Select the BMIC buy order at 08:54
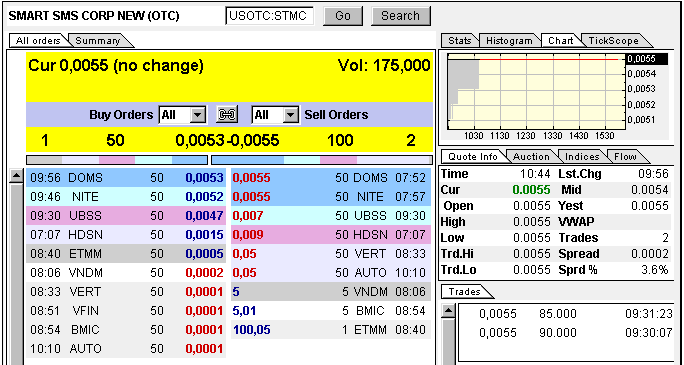Image resolution: width=684 pixels, height=365 pixels. click(x=126, y=330)
